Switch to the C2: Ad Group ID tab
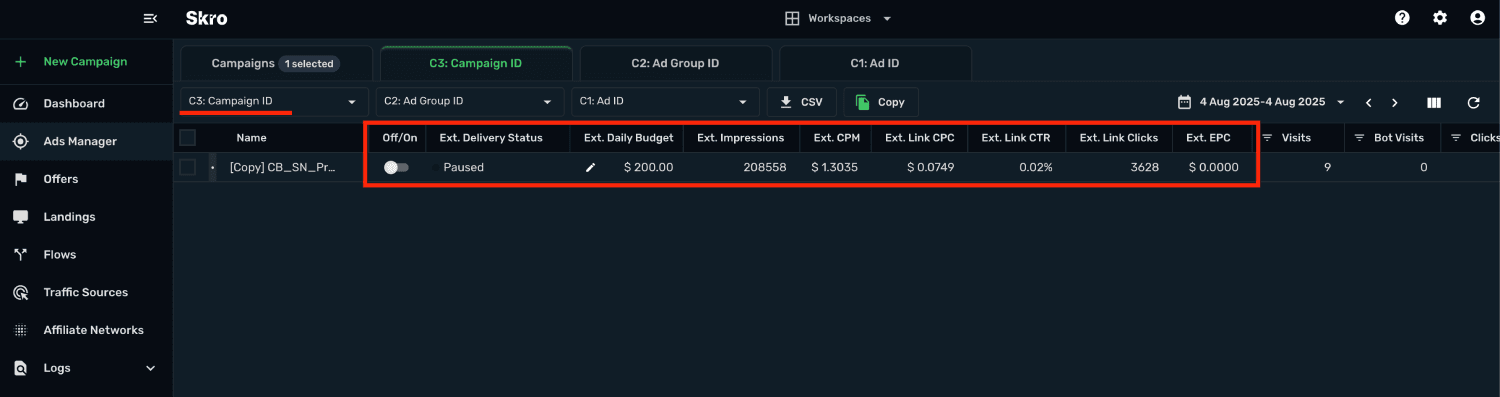The height and width of the screenshot is (397, 1500). pyautogui.click(x=675, y=63)
